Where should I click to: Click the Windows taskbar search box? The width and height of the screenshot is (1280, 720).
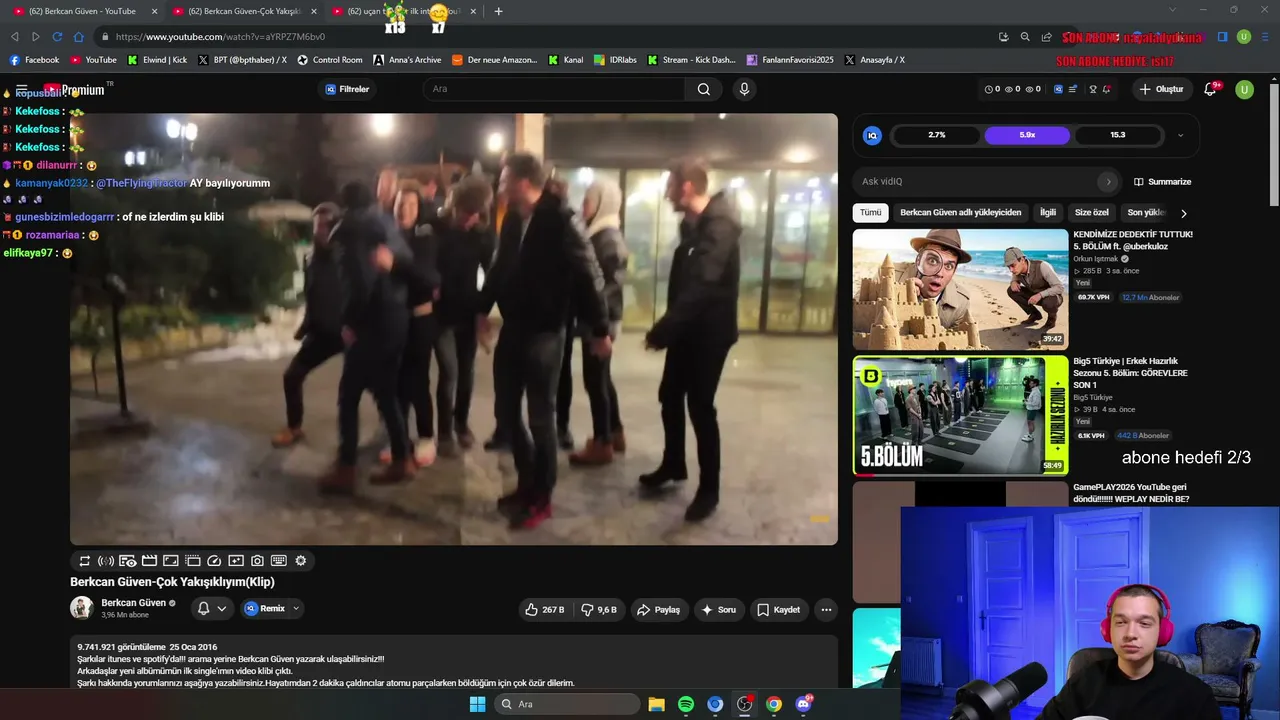(x=568, y=704)
